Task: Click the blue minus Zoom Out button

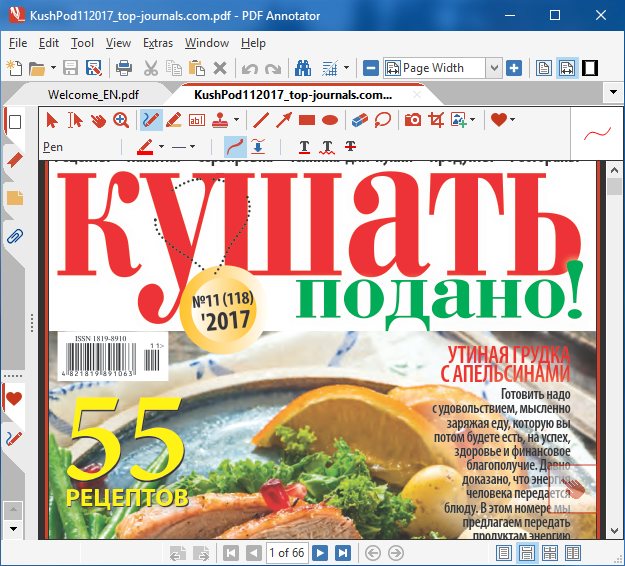Action: coord(371,68)
